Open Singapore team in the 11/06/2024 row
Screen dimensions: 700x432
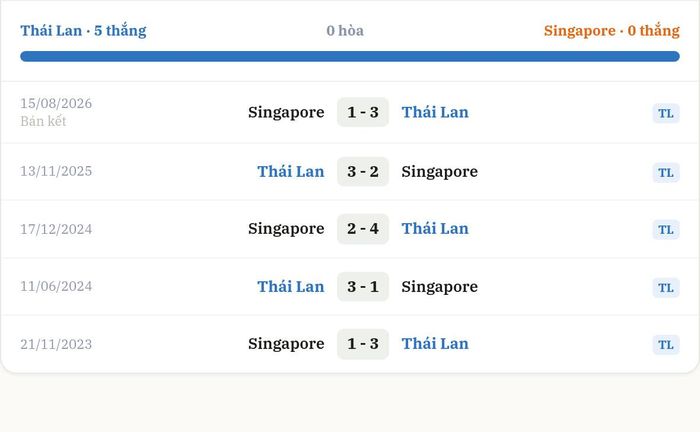click(x=440, y=287)
